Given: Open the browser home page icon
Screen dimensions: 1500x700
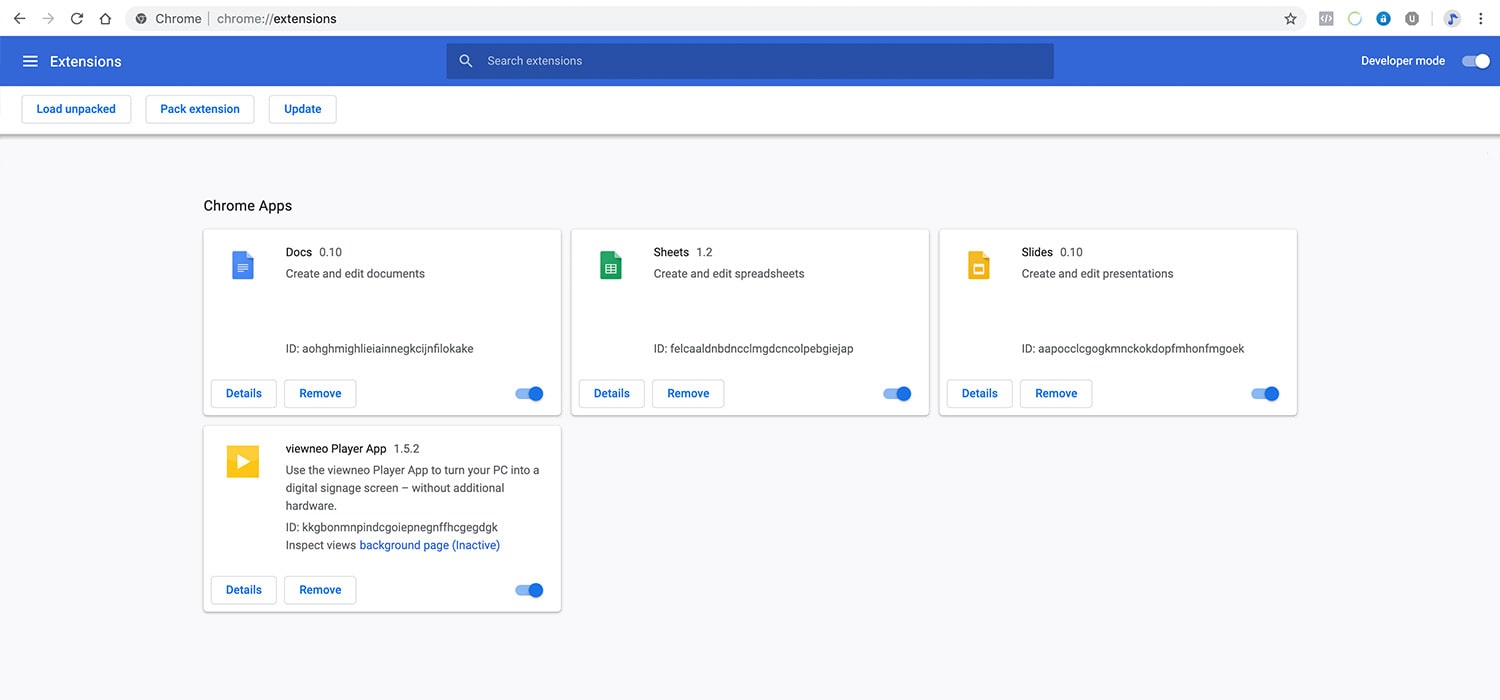Looking at the screenshot, I should 105,18.
